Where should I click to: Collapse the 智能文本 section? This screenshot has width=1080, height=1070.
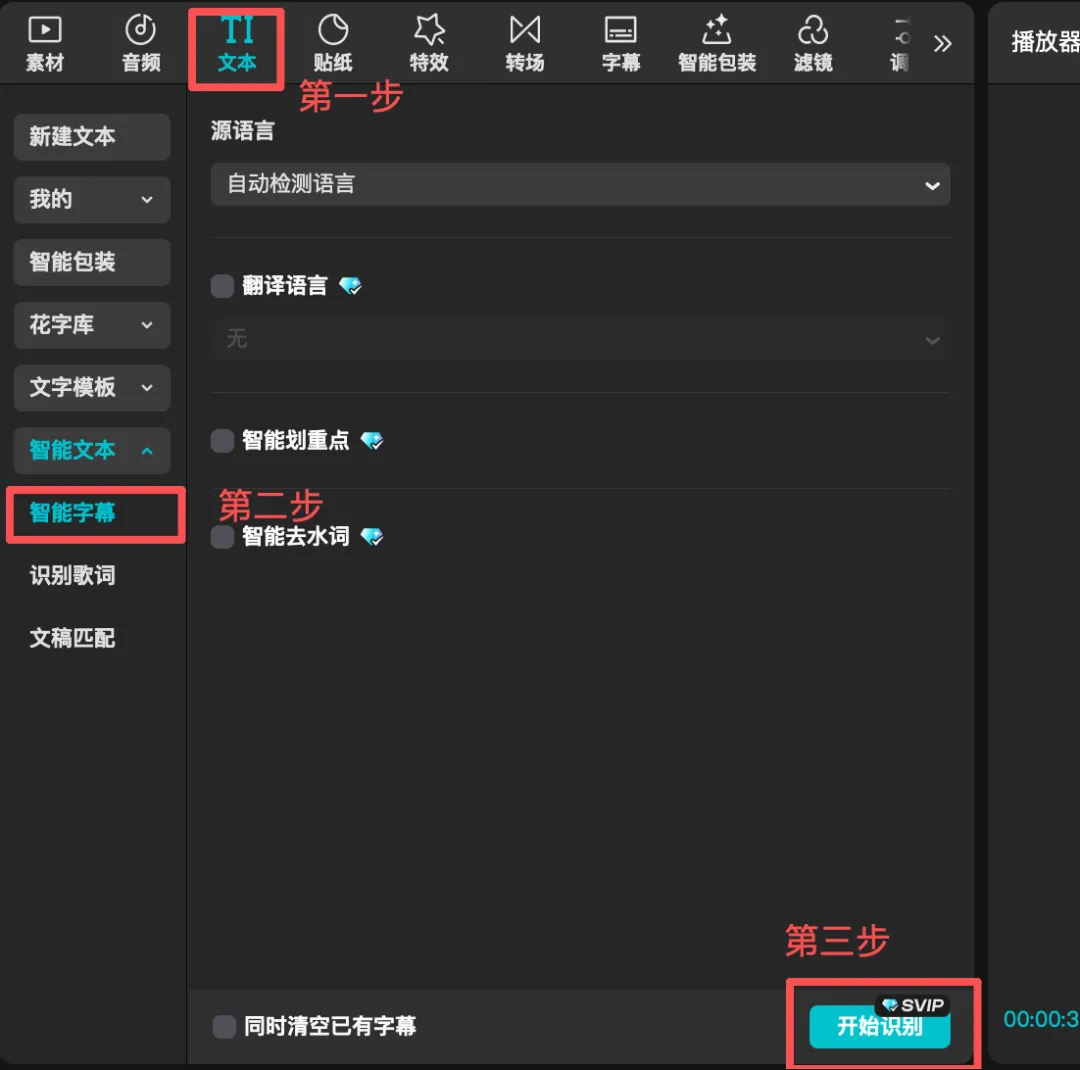pyautogui.click(x=91, y=450)
